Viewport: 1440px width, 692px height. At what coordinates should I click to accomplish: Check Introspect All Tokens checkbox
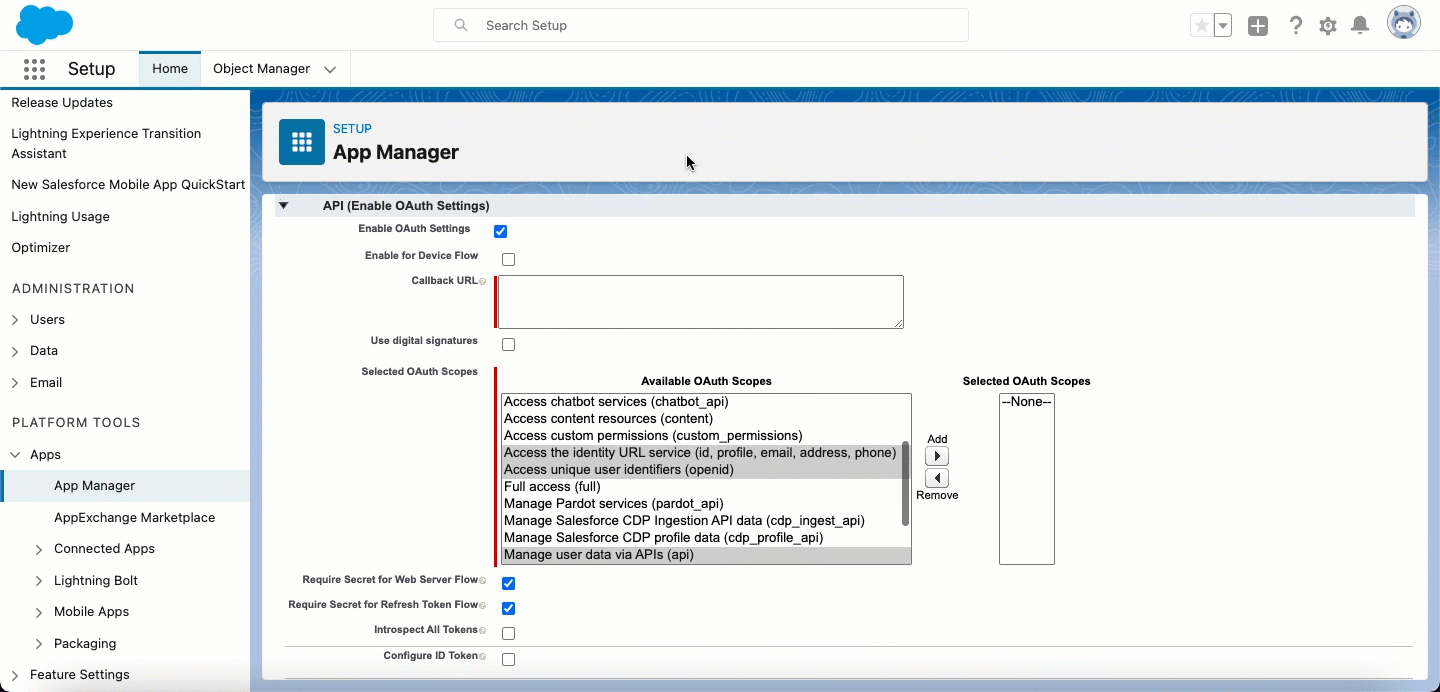508,634
